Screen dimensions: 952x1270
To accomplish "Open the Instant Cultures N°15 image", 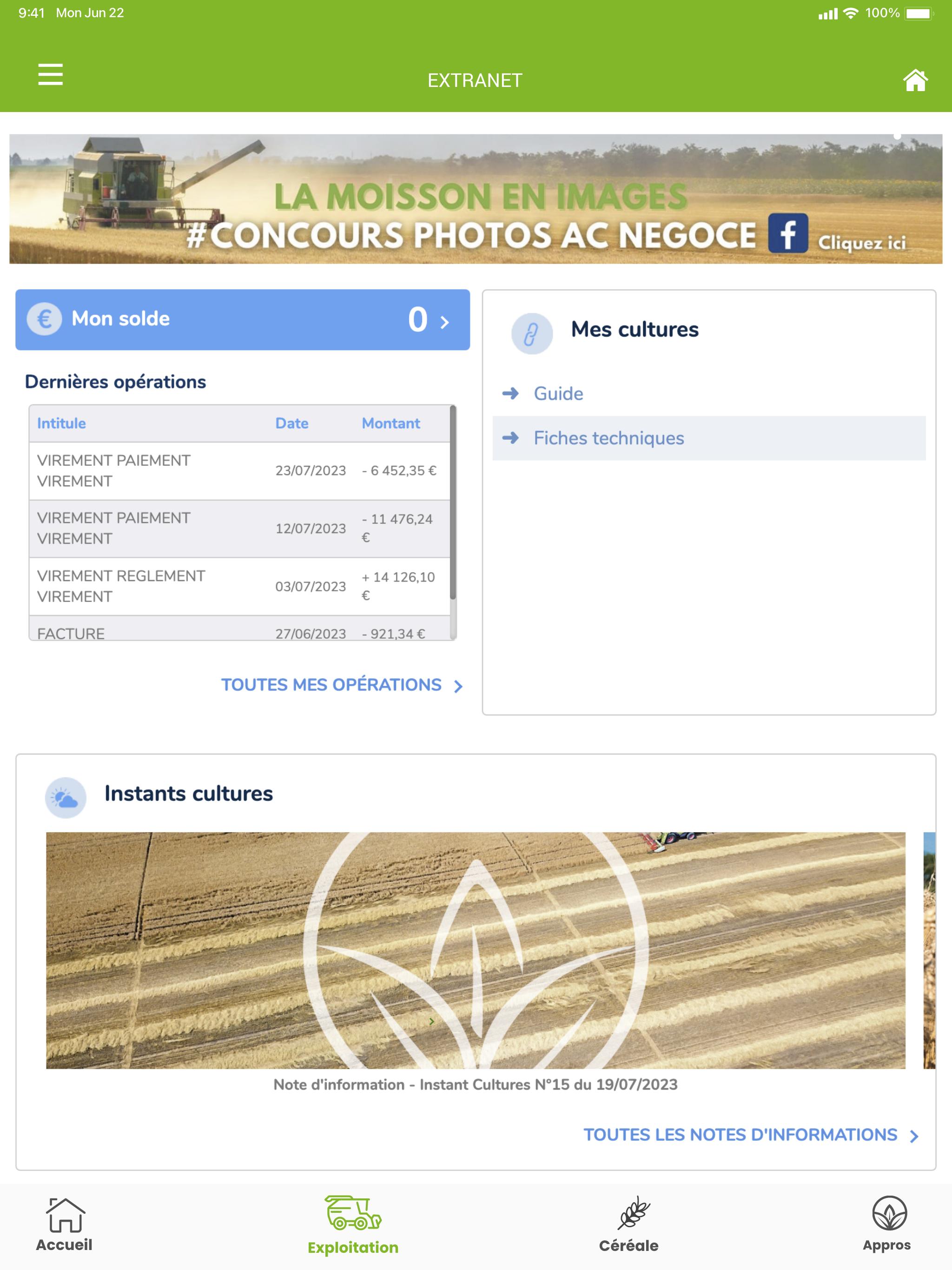I will (476, 950).
